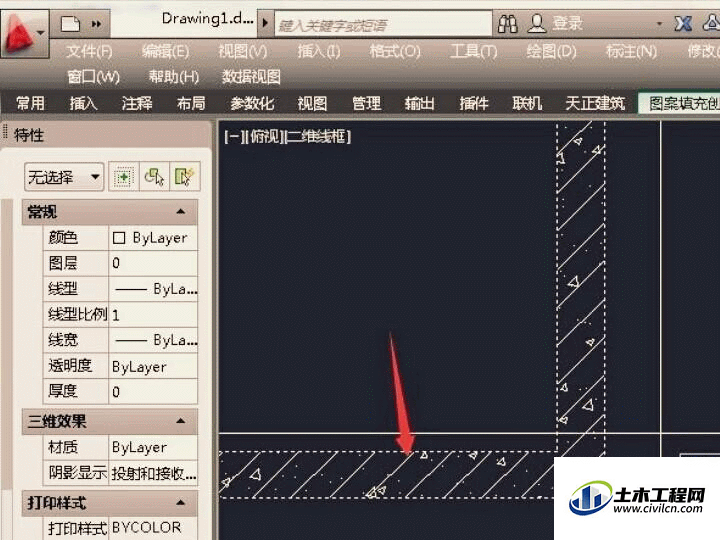Click the 阴影显示 value field

click(153, 473)
